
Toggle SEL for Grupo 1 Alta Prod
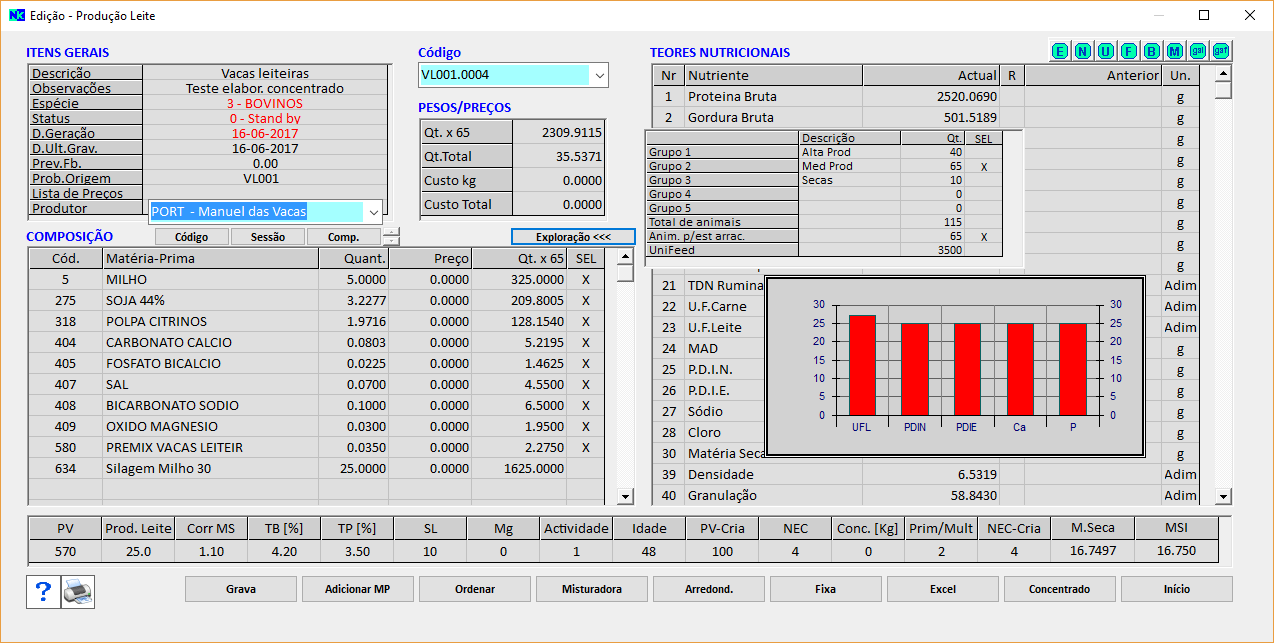click(x=984, y=152)
